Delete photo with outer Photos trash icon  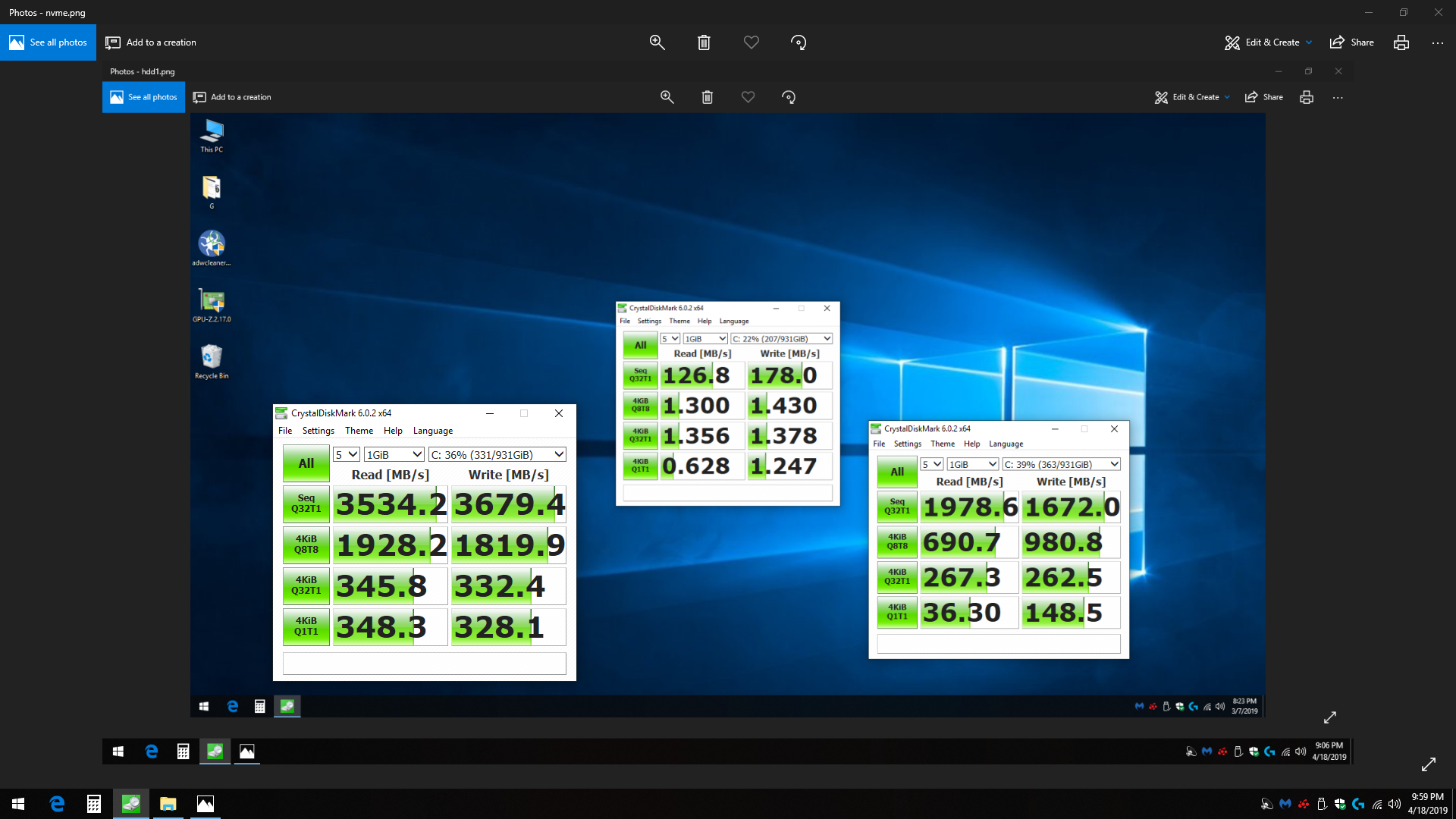pos(704,42)
